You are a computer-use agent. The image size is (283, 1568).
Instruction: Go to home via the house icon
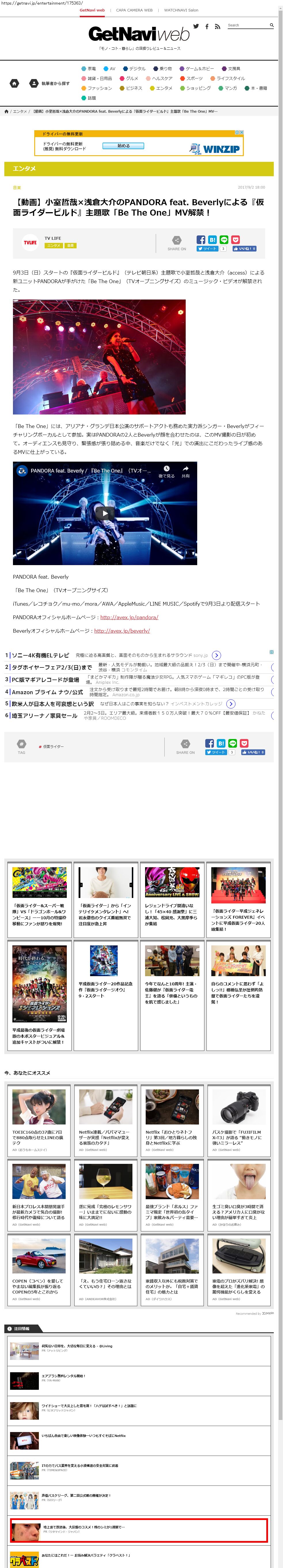15,83
